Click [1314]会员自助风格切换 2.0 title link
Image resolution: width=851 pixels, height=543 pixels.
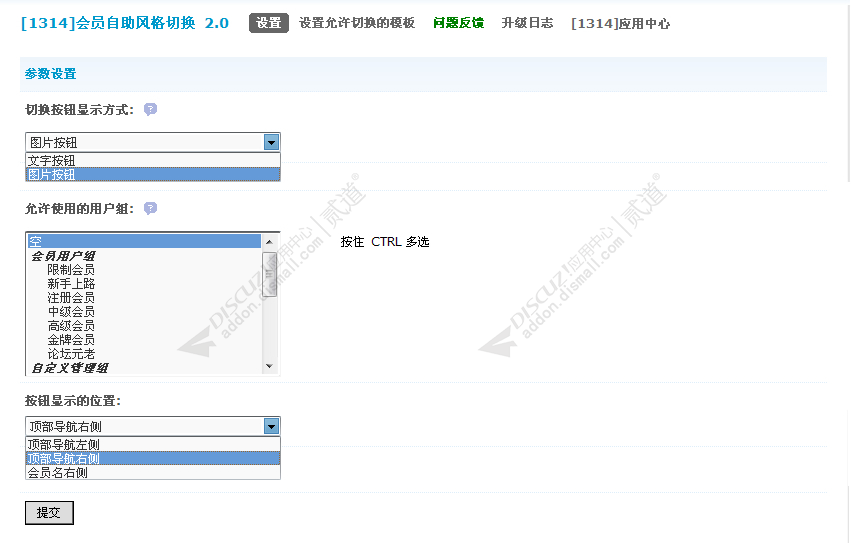(x=125, y=23)
